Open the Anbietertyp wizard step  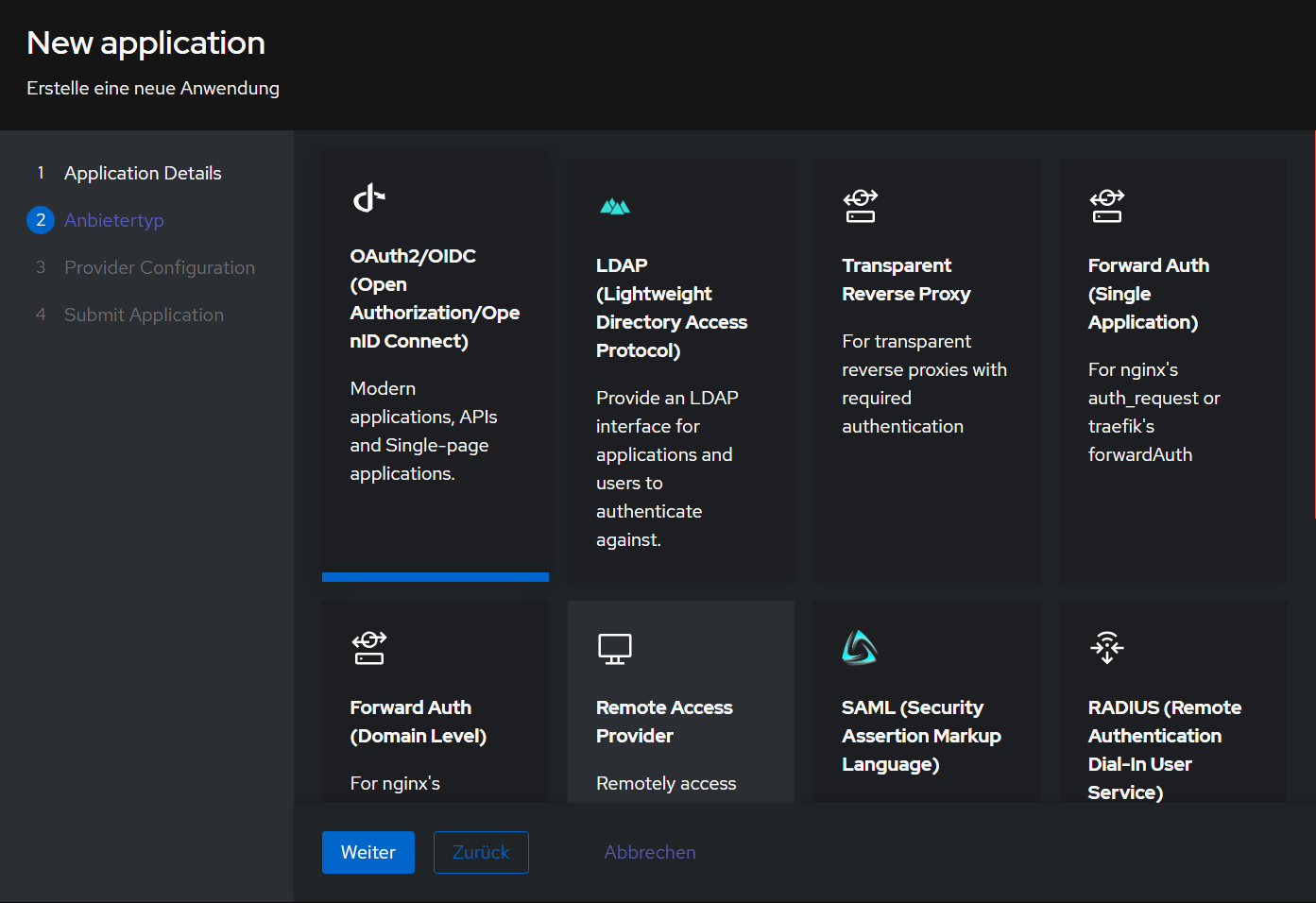[114, 220]
